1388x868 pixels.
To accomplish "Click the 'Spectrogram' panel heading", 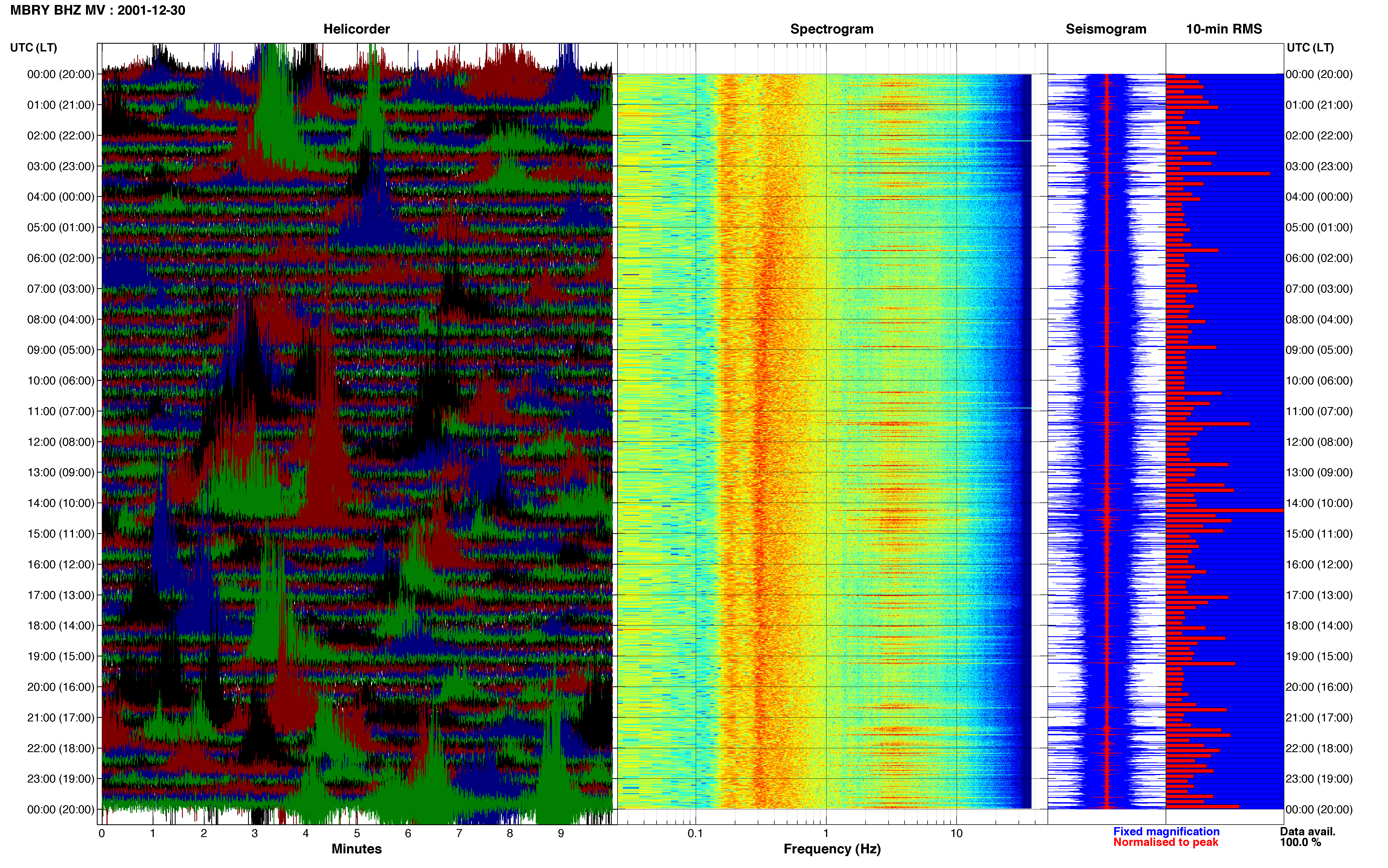I will pos(832,29).
